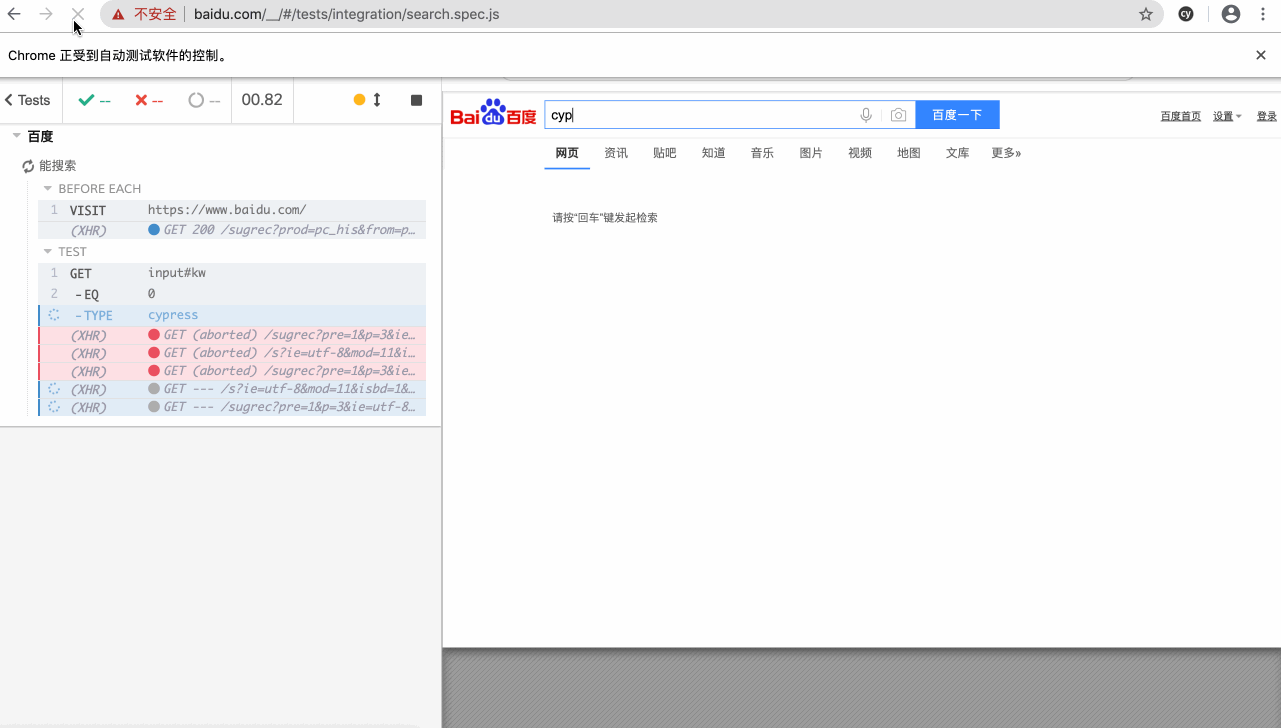Select the aborted /s?ie=utf-8 XHR row
This screenshot has width=1281, height=728.
click(232, 353)
